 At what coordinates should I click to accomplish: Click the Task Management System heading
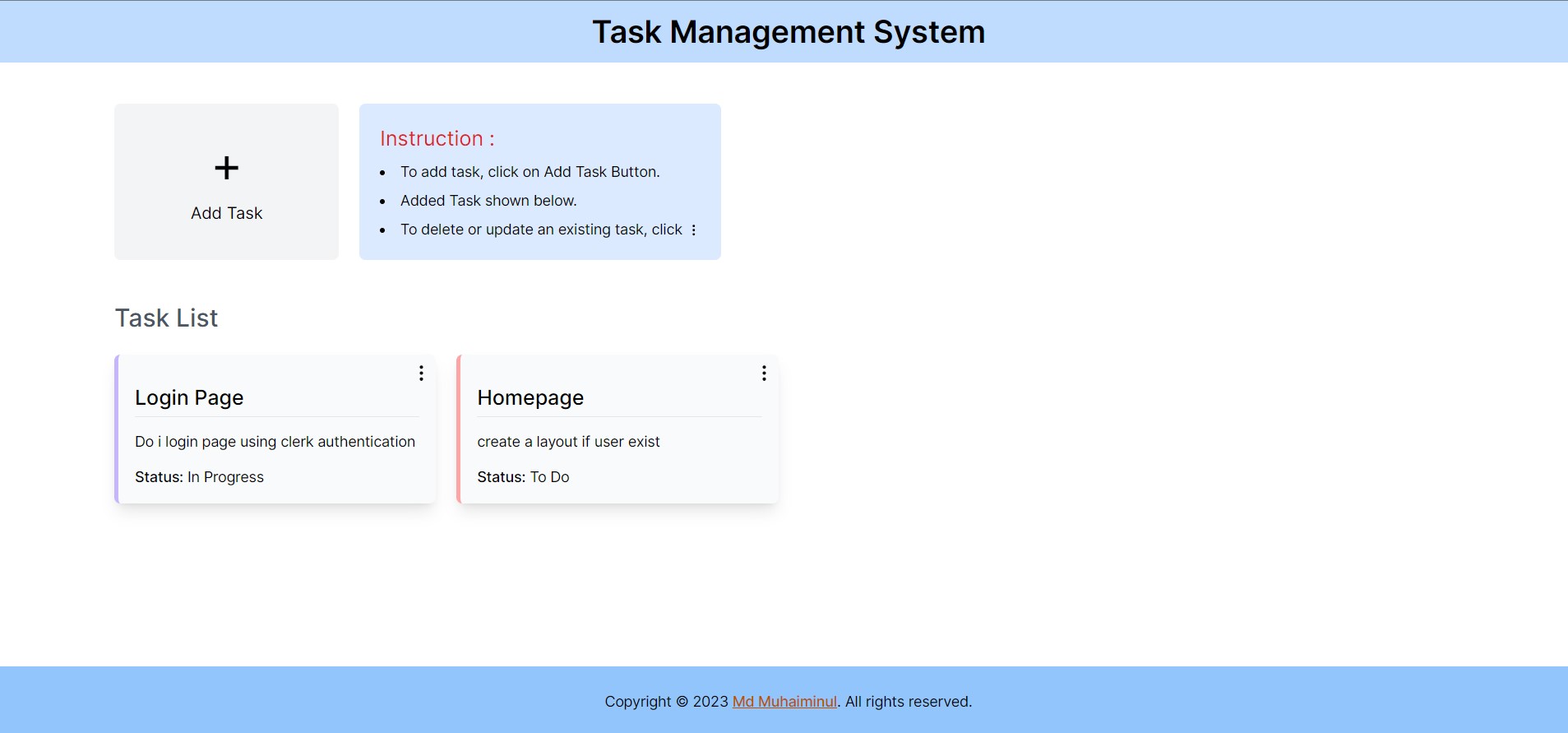(789, 32)
